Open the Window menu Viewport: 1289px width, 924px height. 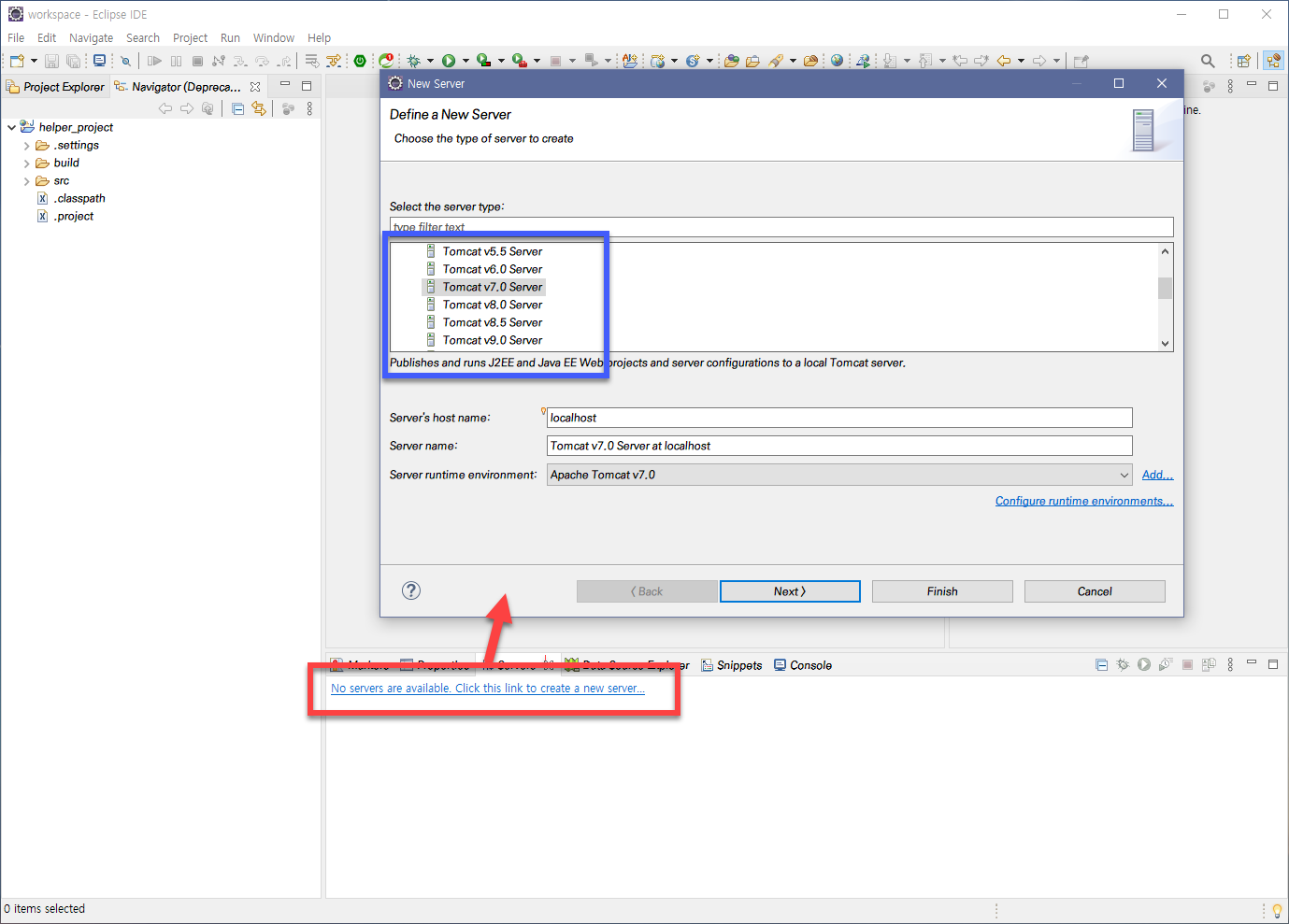pos(274,38)
